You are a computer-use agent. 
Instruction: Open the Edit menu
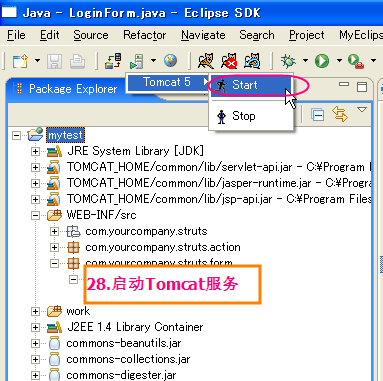click(49, 35)
